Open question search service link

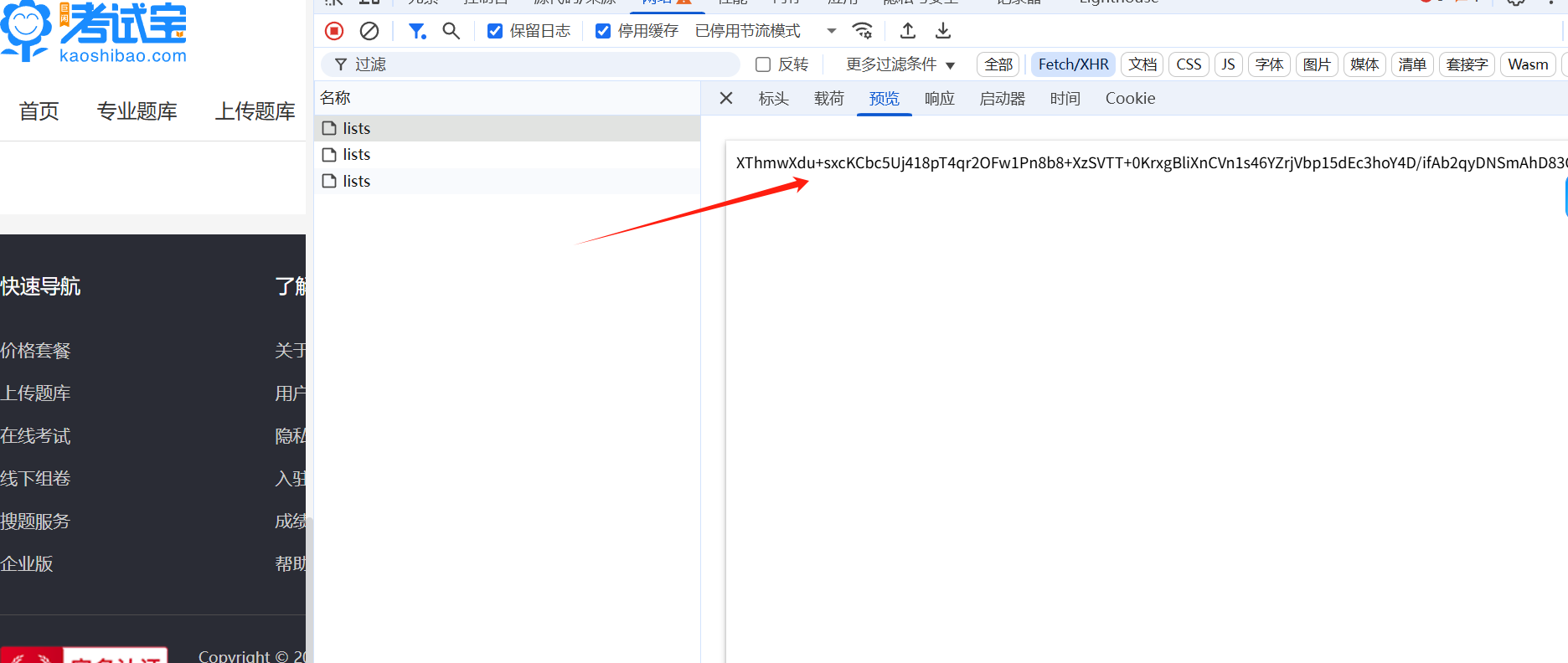(x=35, y=522)
